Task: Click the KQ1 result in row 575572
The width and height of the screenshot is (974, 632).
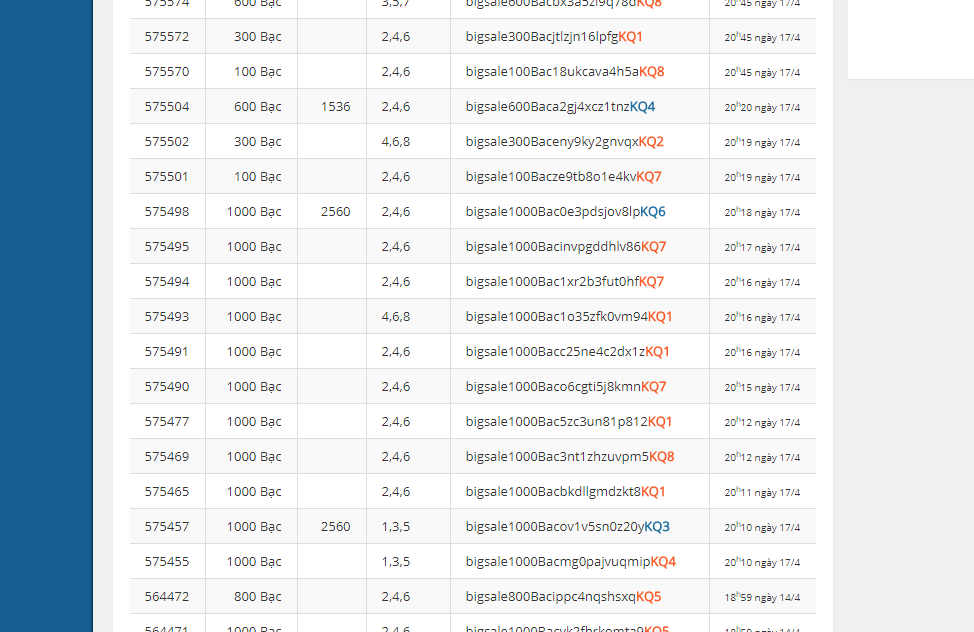Action: (630, 37)
